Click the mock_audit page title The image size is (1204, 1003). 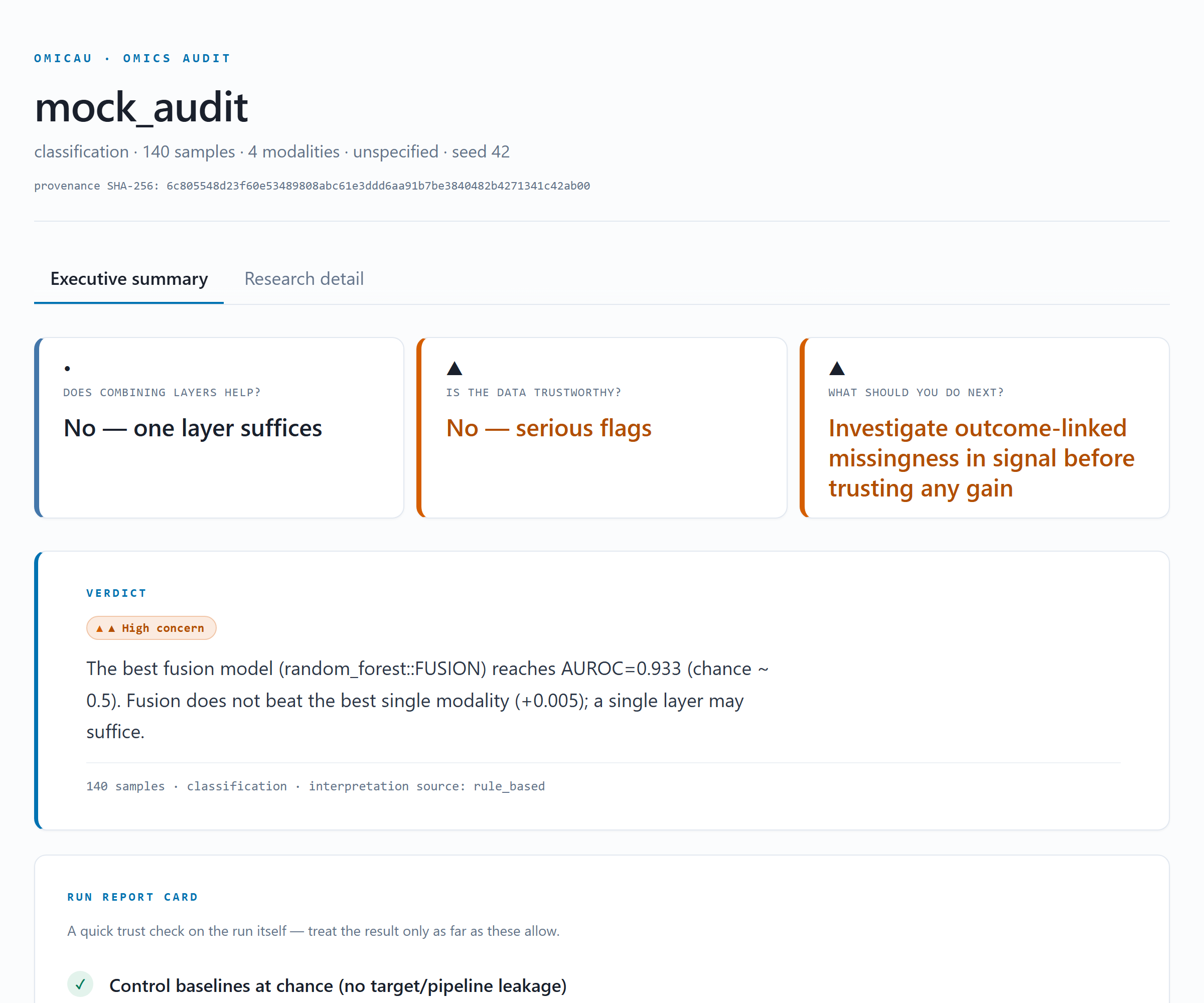[141, 107]
